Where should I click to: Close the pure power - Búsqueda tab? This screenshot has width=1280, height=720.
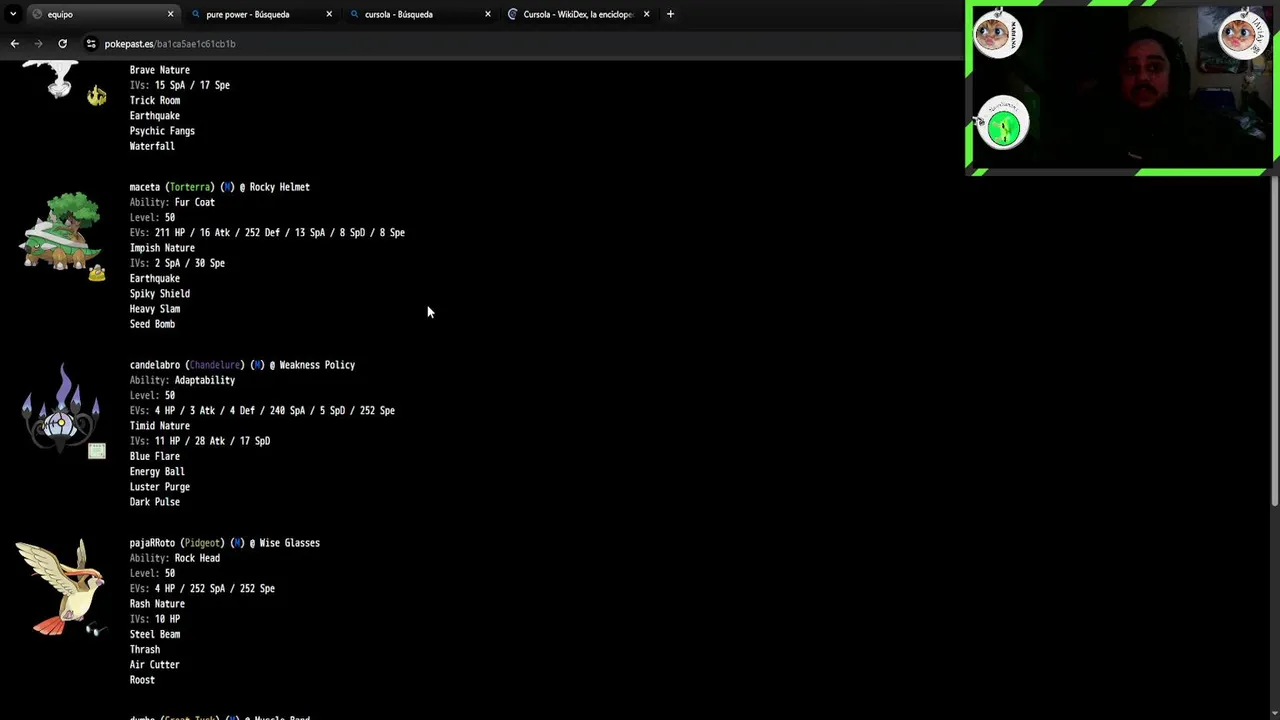329,14
